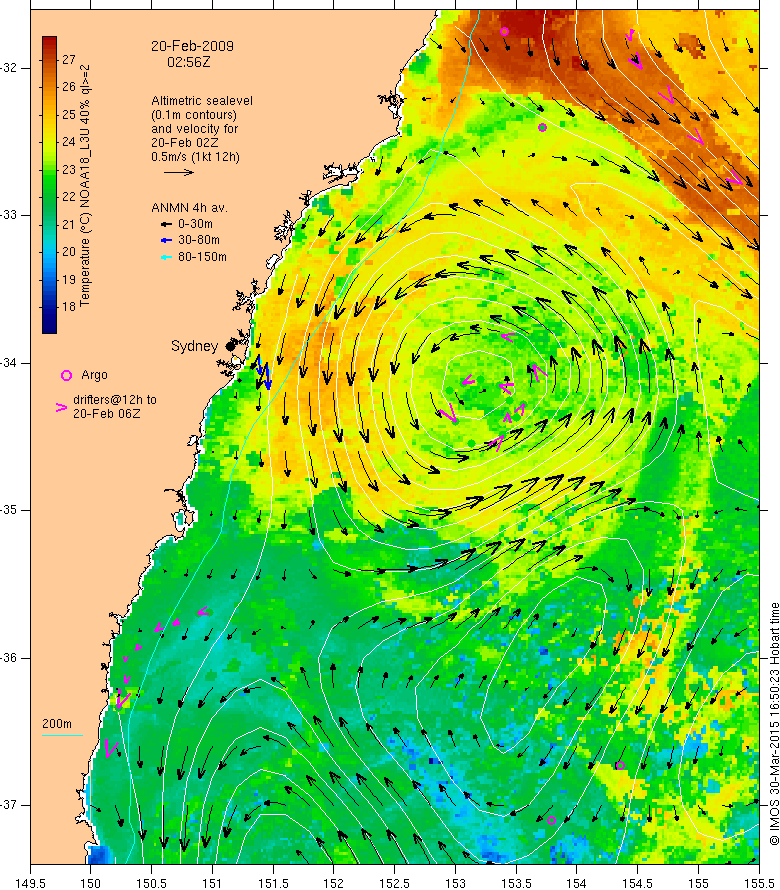Click the 0.5m/s (1kt 12h) scale text
This screenshot has height=890, width=780.
(x=195, y=157)
